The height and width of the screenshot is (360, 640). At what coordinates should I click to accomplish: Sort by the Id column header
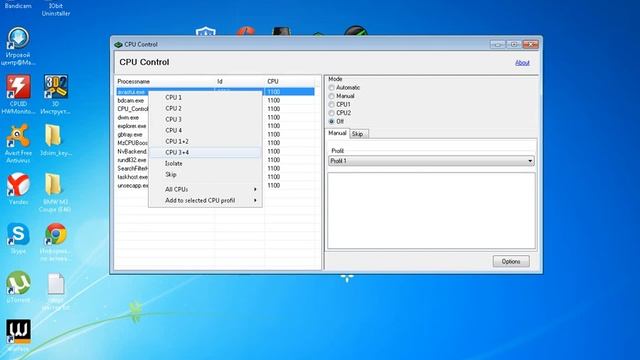coord(240,82)
